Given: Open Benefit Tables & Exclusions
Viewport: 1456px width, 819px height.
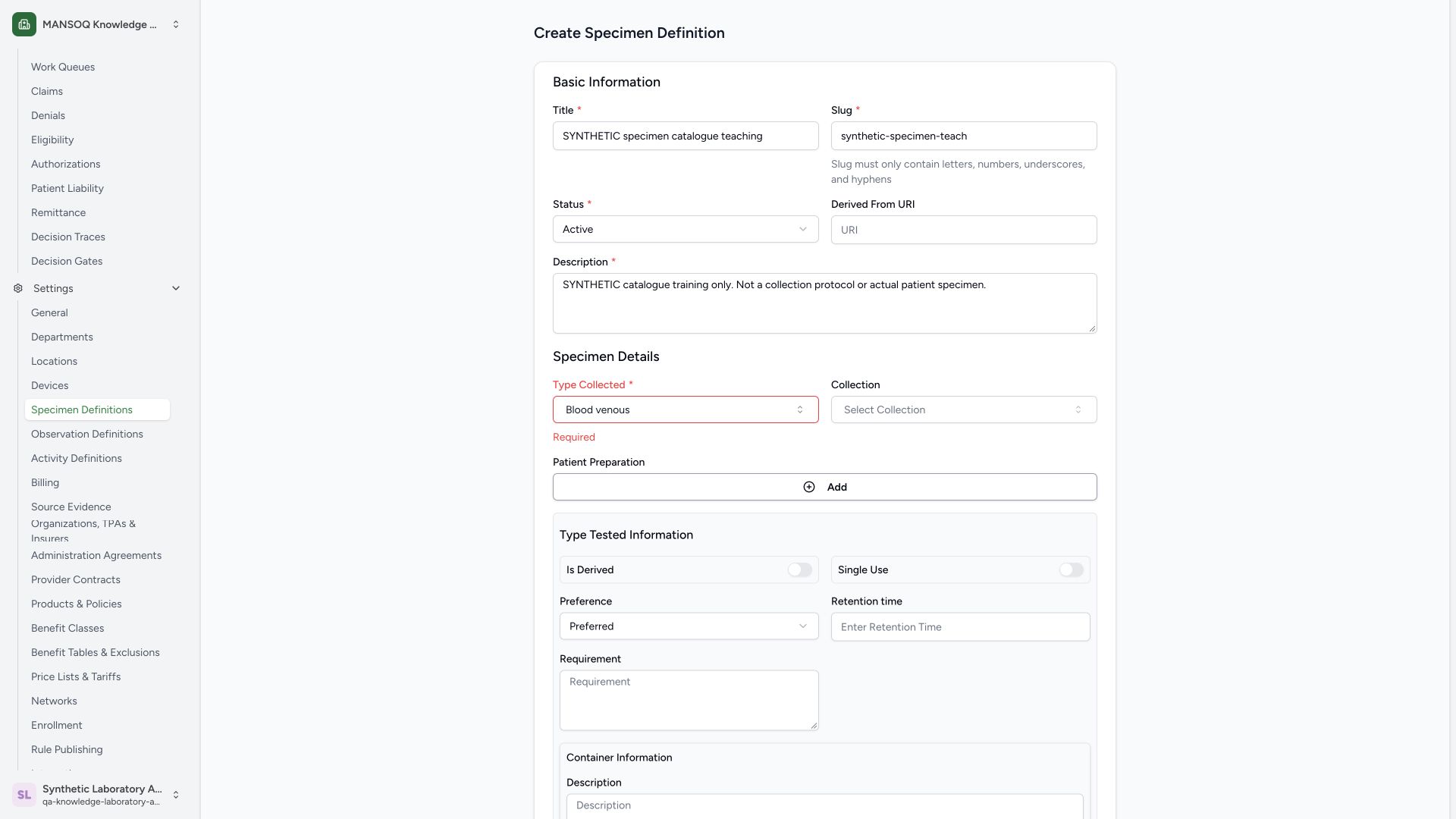Looking at the screenshot, I should pyautogui.click(x=96, y=652).
